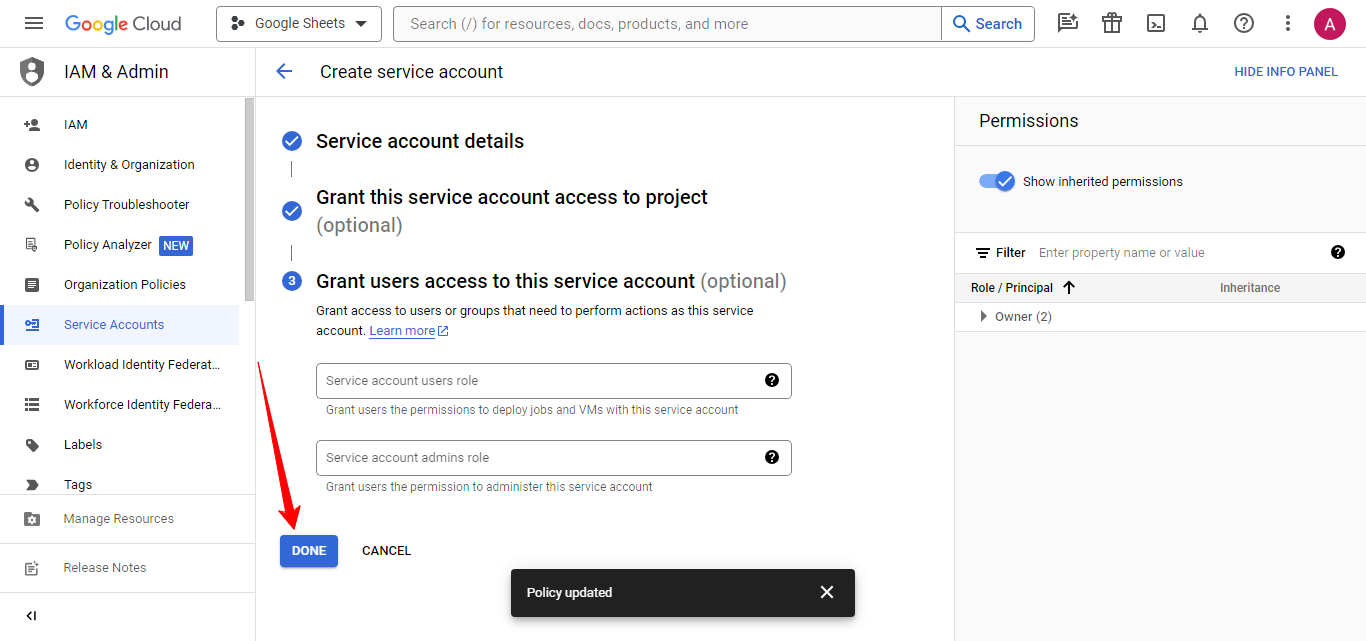Activate Cloud Shell terminal icon
Image resolution: width=1366 pixels, height=641 pixels.
click(1156, 24)
